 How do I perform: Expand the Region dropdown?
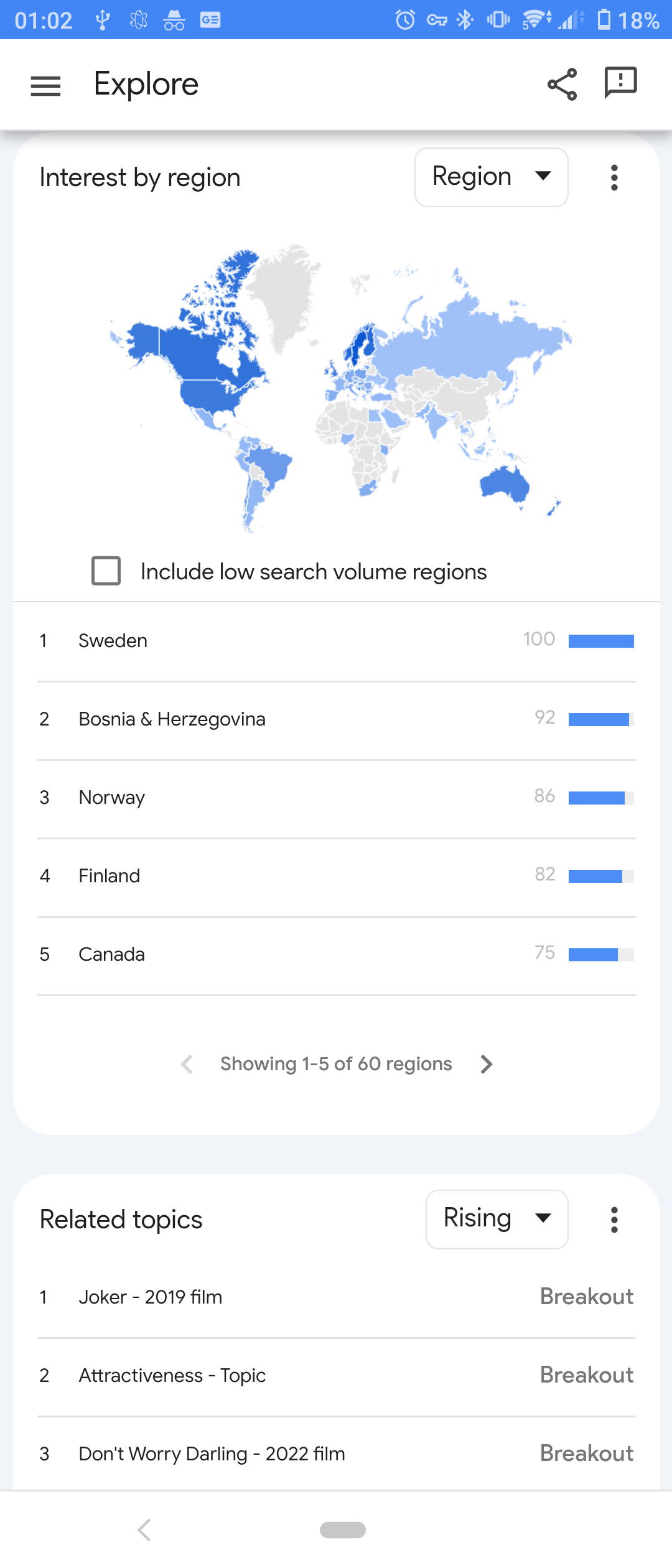coord(491,177)
